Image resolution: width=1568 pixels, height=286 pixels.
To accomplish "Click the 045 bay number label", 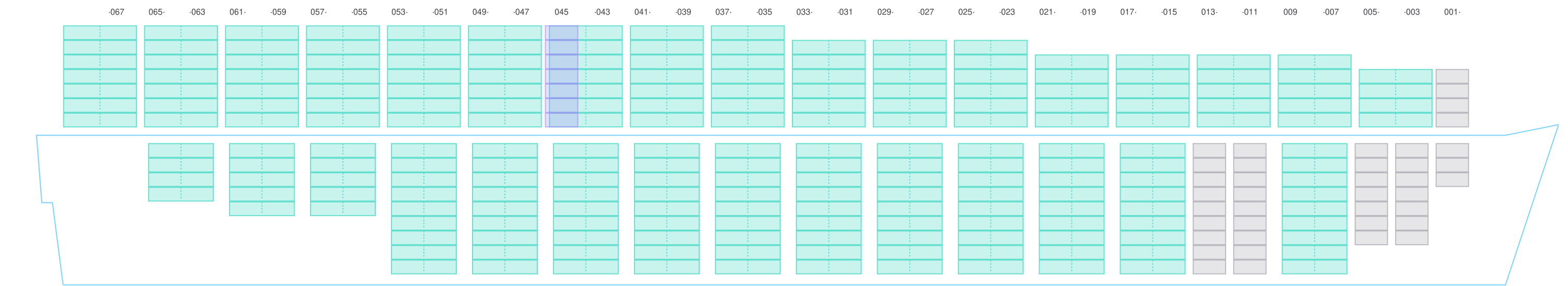I will (561, 12).
